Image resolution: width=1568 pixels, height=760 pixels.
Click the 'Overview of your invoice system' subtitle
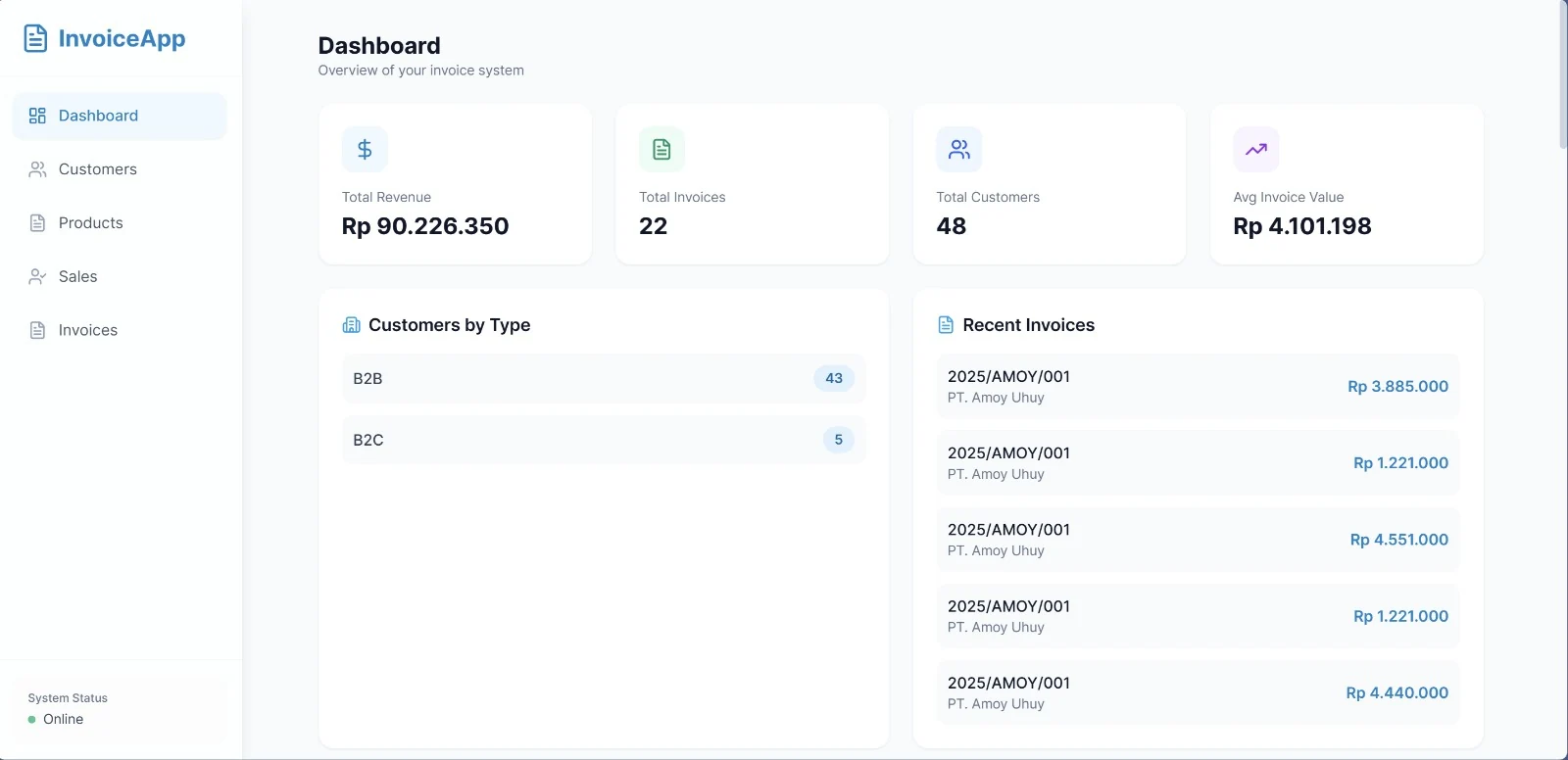(421, 71)
